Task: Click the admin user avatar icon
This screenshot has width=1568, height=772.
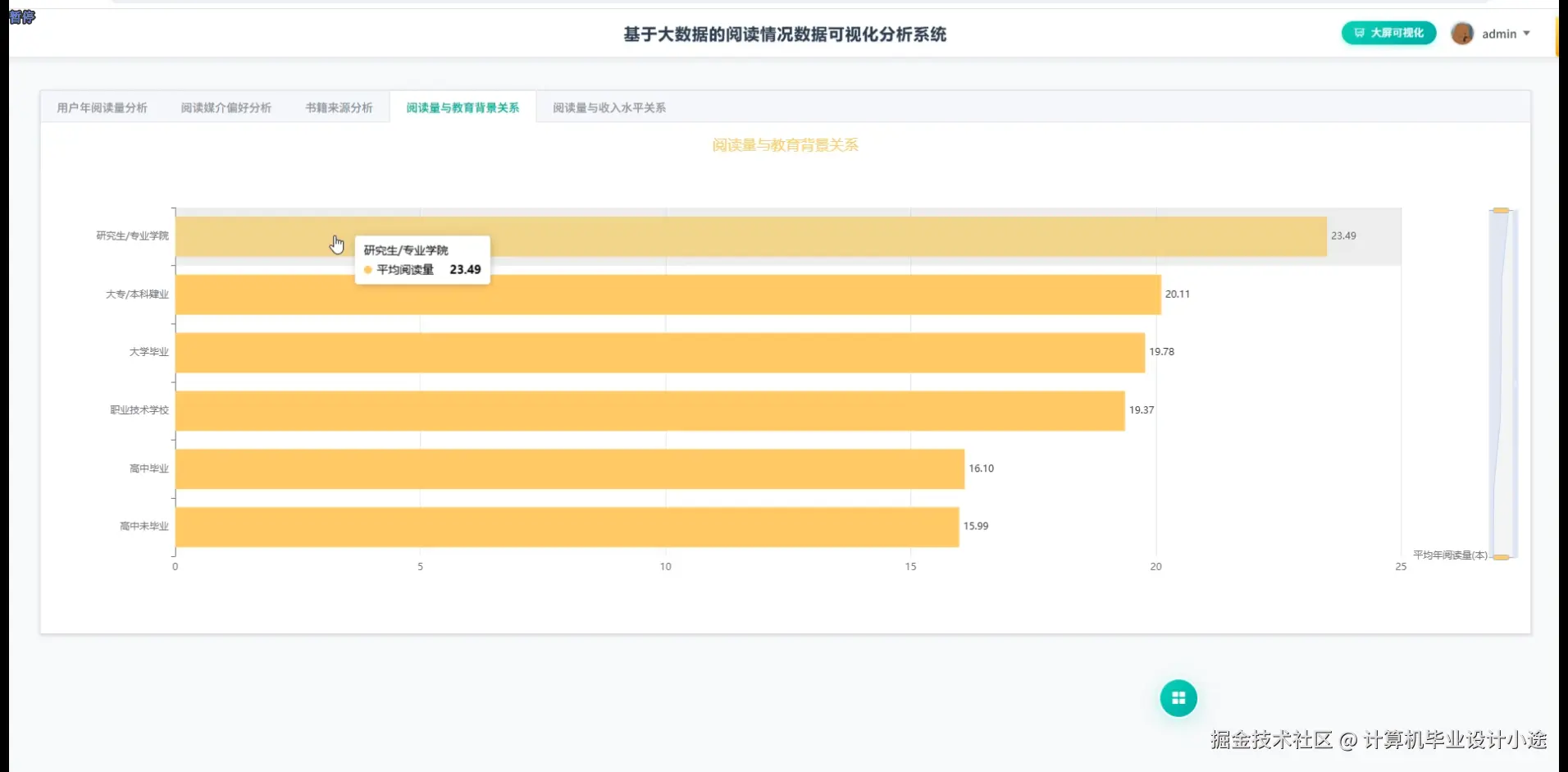Action: pyautogui.click(x=1462, y=34)
